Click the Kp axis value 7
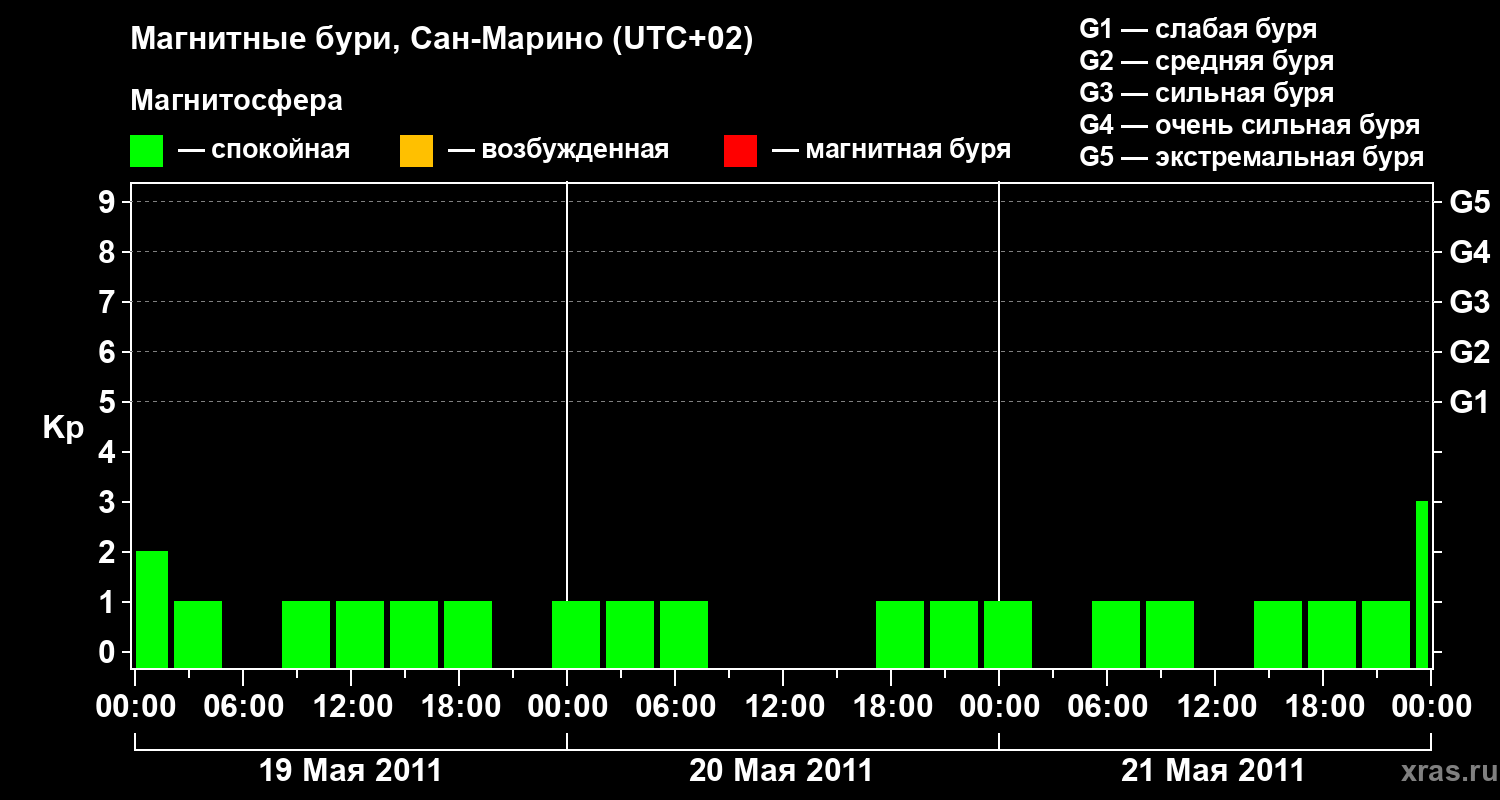The image size is (1500, 800). point(109,302)
